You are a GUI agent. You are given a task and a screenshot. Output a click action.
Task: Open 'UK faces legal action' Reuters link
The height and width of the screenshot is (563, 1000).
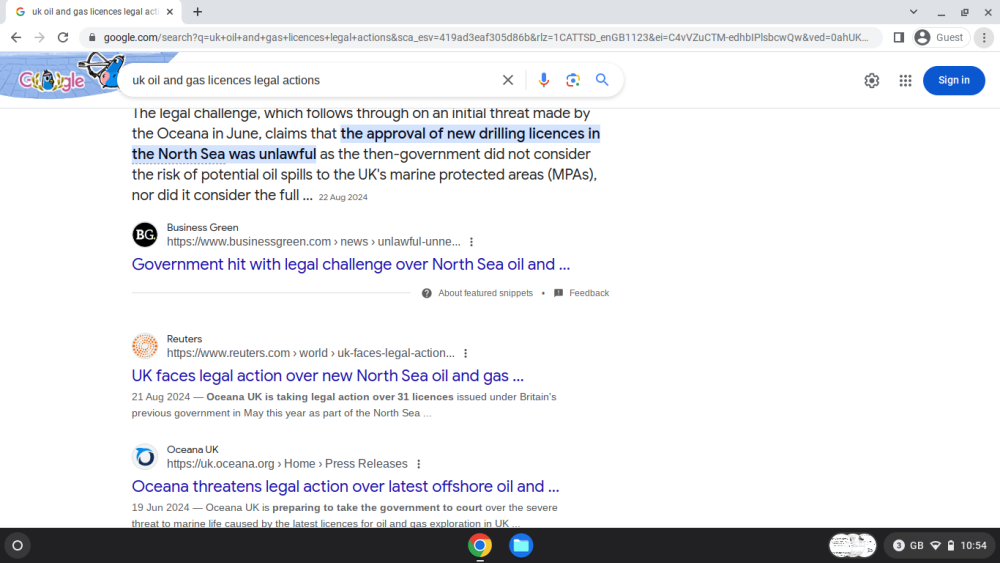point(328,376)
